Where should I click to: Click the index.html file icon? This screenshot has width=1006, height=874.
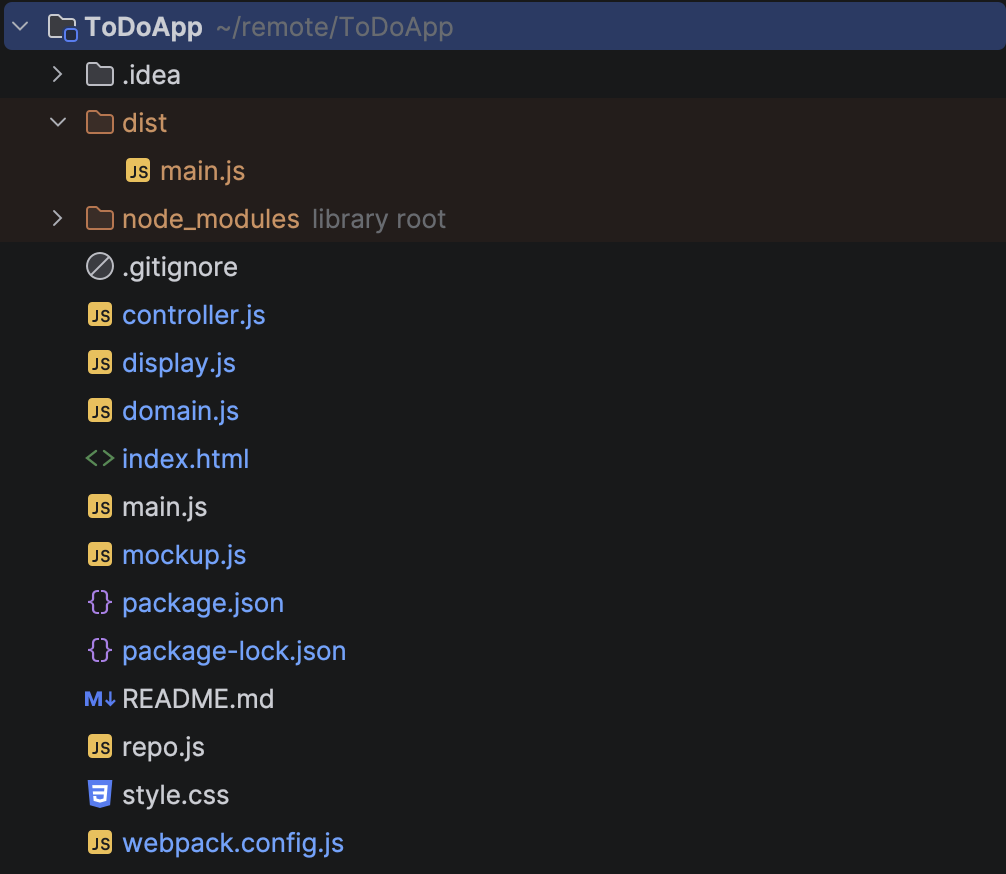99,459
